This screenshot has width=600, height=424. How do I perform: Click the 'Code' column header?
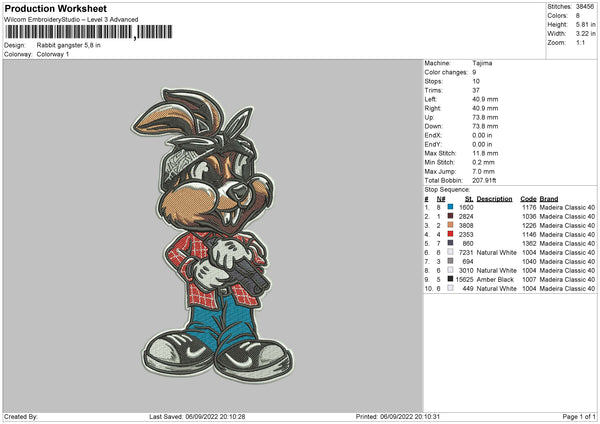pyautogui.click(x=528, y=199)
